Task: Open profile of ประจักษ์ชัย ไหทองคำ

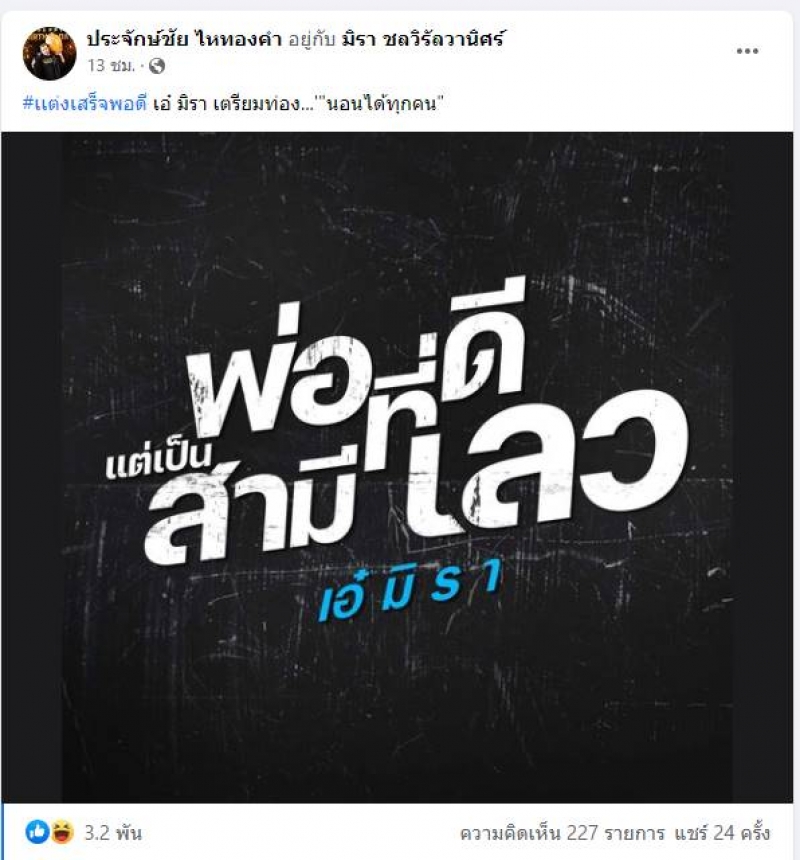Action: click(184, 39)
